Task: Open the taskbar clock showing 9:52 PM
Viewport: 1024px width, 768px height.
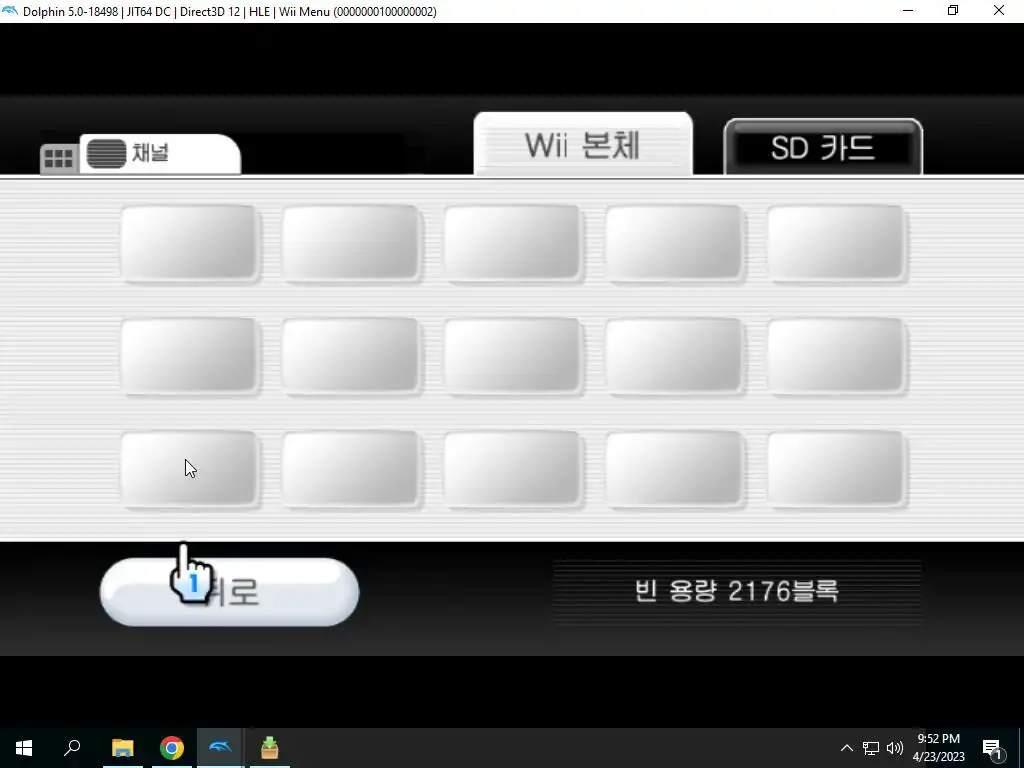Action: (938, 748)
